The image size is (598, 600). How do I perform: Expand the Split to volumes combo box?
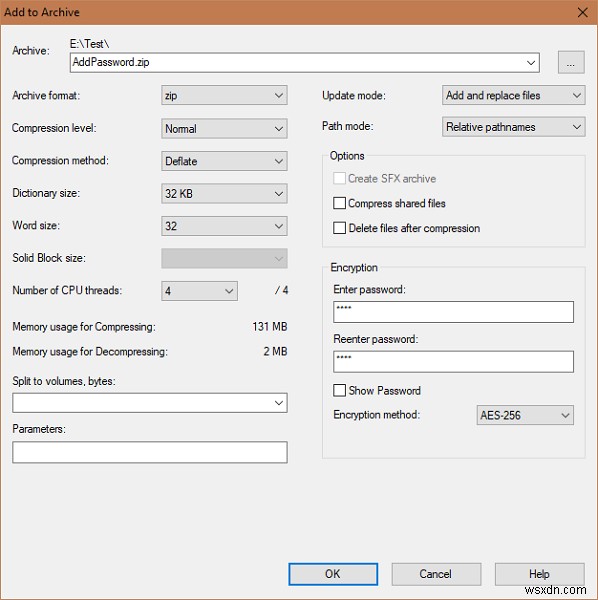tap(150, 403)
